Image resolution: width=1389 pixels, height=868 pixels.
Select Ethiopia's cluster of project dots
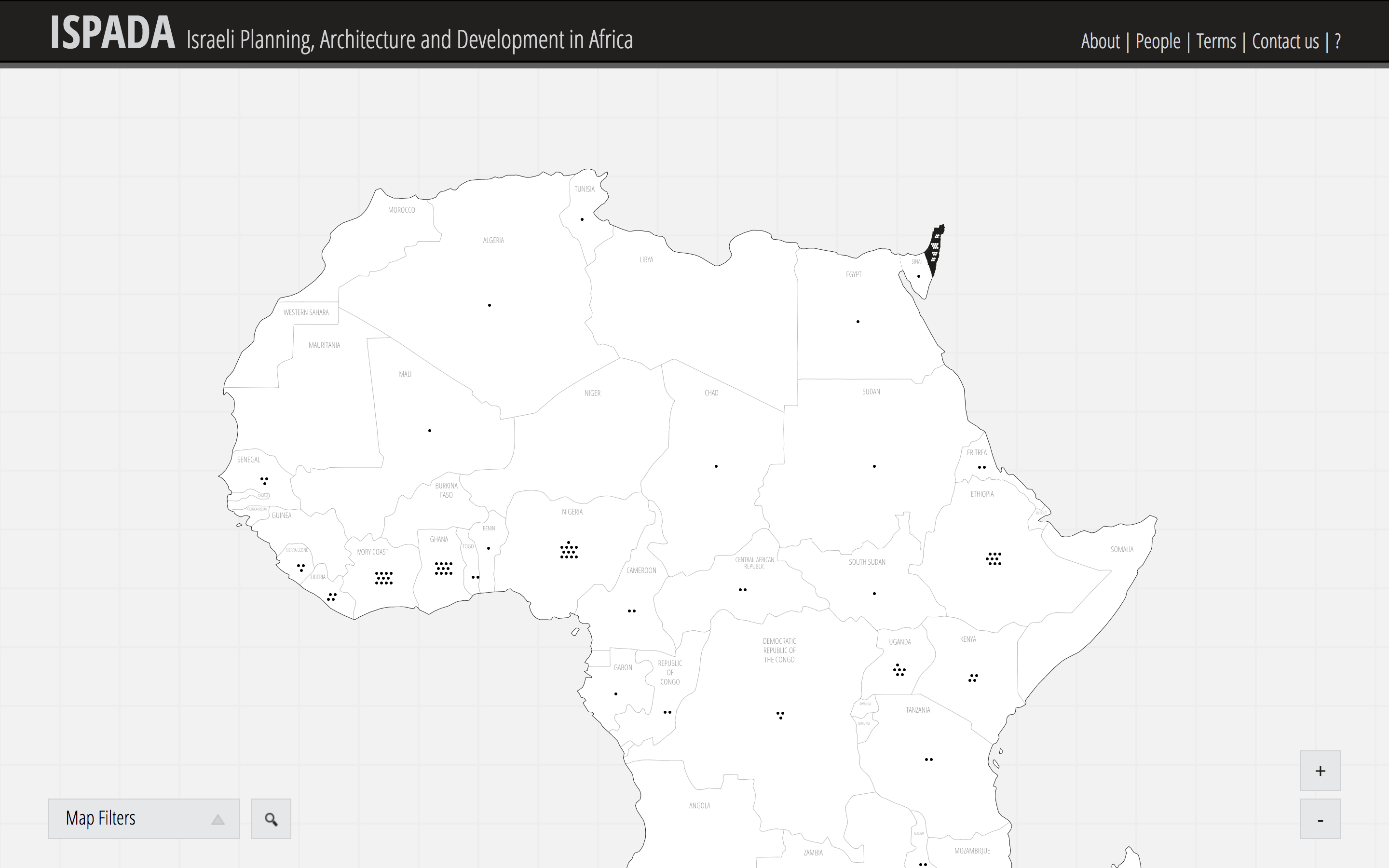[994, 558]
